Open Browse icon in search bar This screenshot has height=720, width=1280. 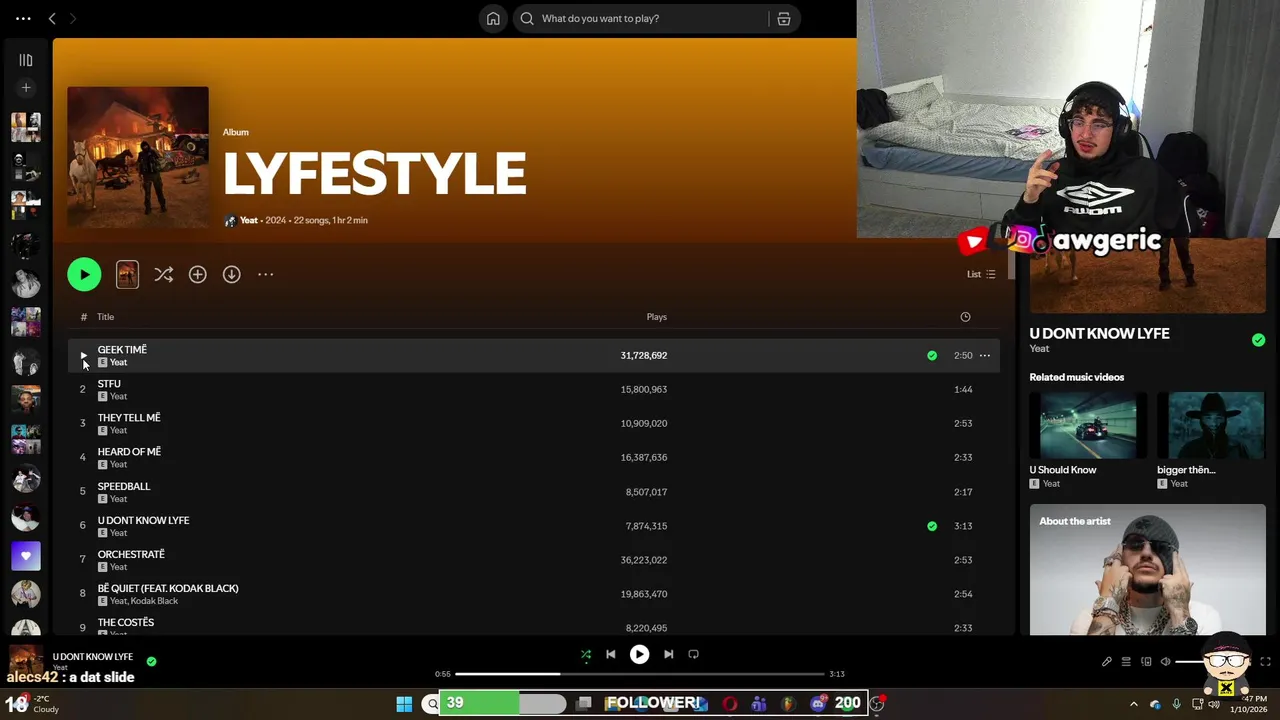(784, 18)
